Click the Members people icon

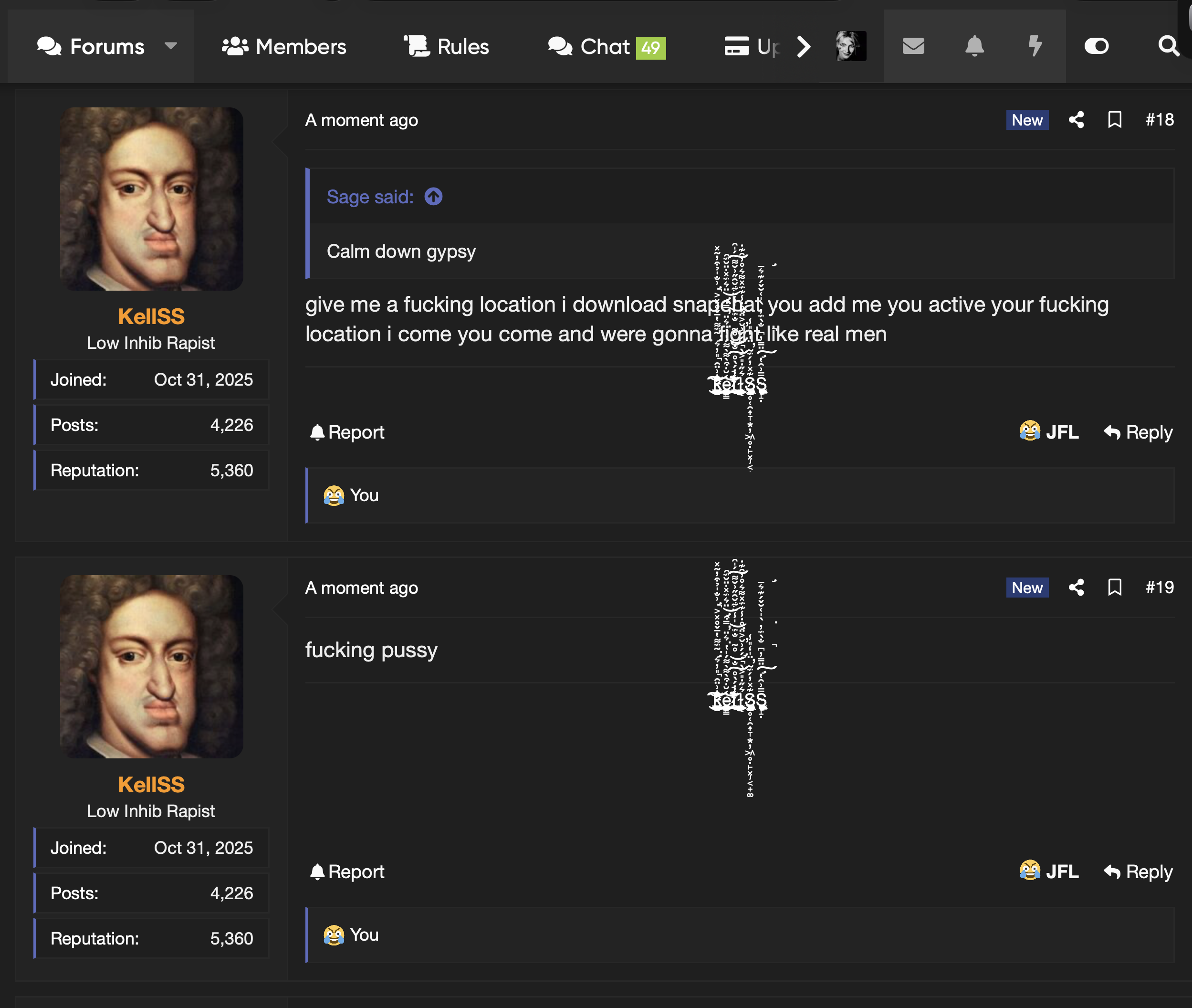[x=235, y=46]
